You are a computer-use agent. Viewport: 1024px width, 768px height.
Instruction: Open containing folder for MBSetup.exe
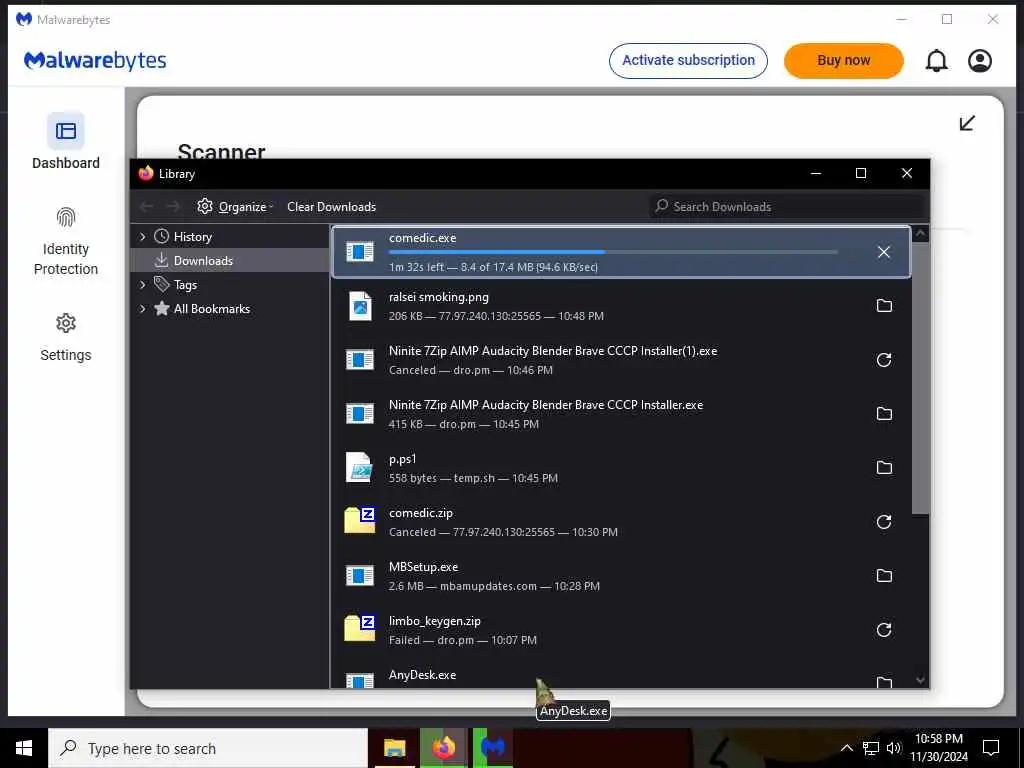click(x=884, y=575)
